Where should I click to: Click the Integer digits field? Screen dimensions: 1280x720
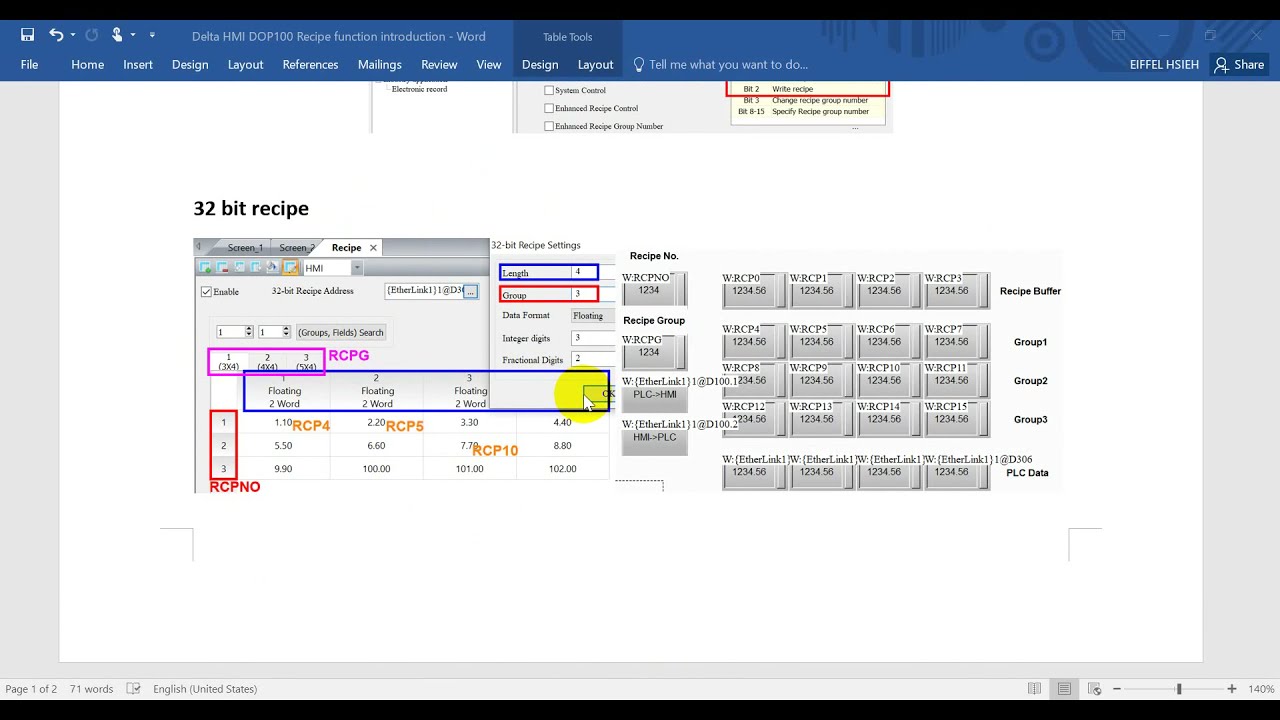coord(592,338)
